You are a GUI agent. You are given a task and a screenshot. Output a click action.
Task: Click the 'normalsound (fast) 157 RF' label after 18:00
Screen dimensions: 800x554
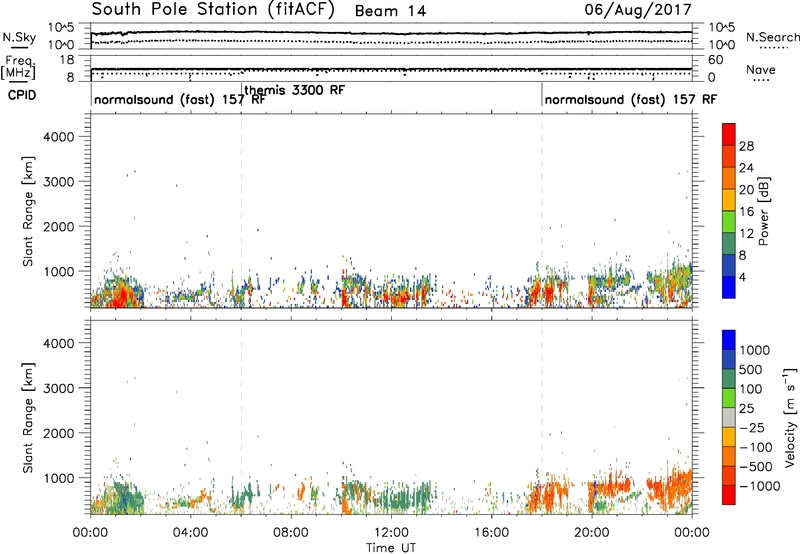click(x=631, y=99)
